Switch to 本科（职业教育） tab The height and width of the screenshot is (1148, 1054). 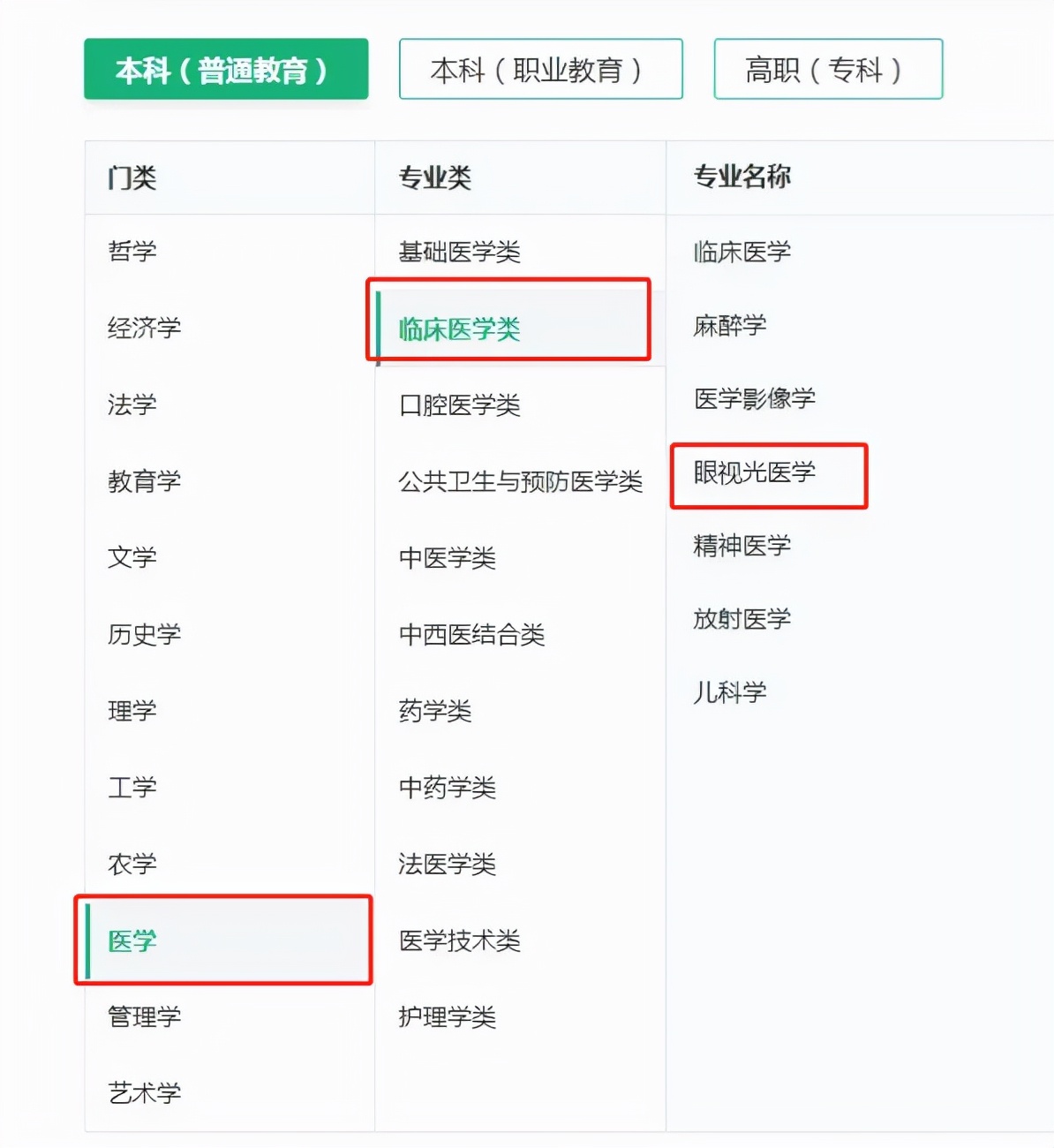(540, 69)
